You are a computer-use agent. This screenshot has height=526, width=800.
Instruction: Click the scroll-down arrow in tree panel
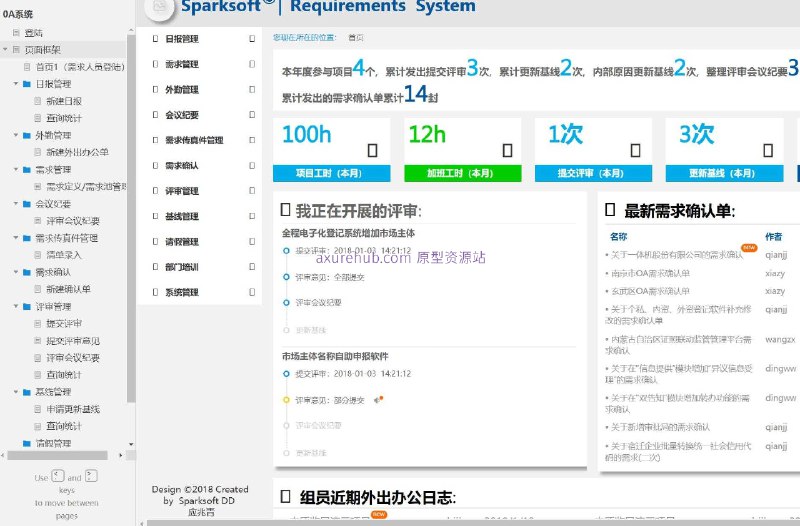tap(131, 444)
